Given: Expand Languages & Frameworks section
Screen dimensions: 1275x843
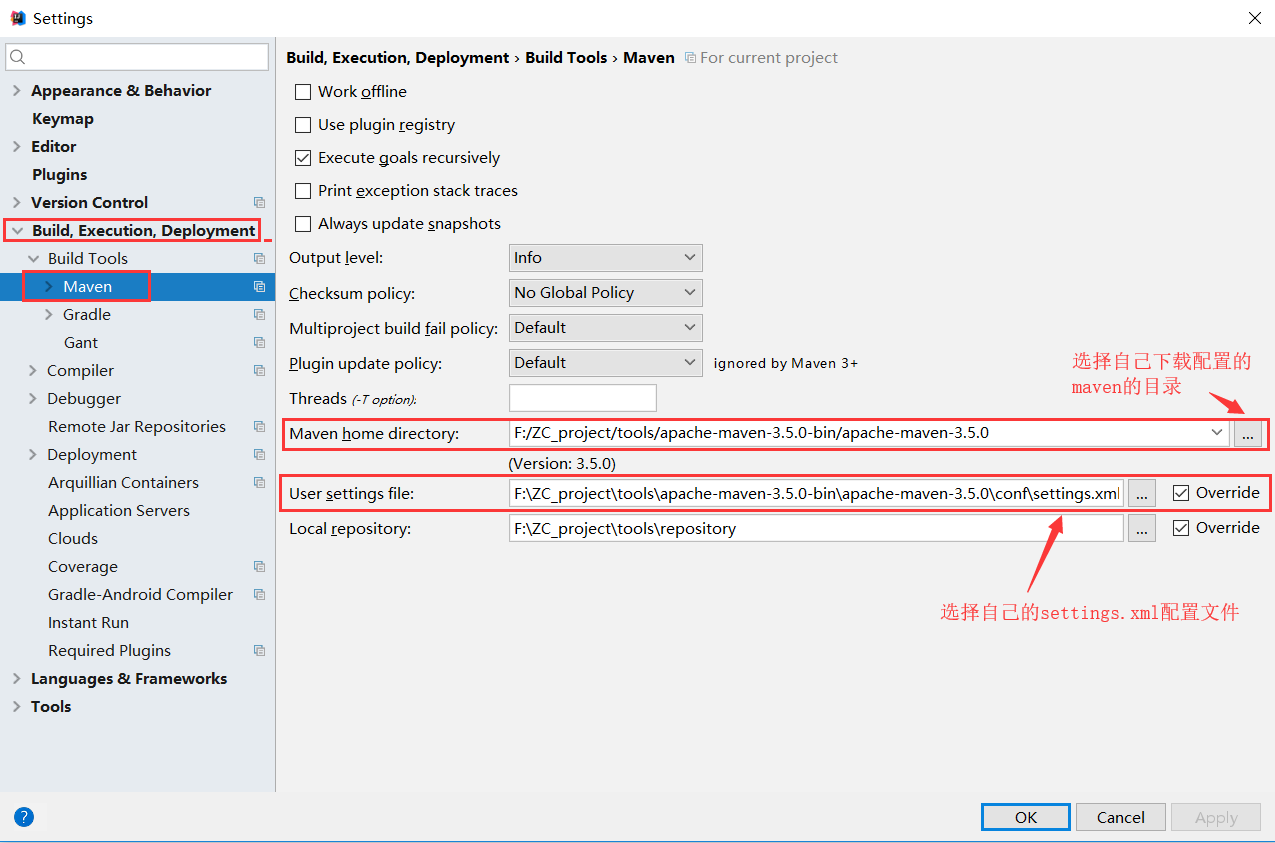Looking at the screenshot, I should point(16,678).
